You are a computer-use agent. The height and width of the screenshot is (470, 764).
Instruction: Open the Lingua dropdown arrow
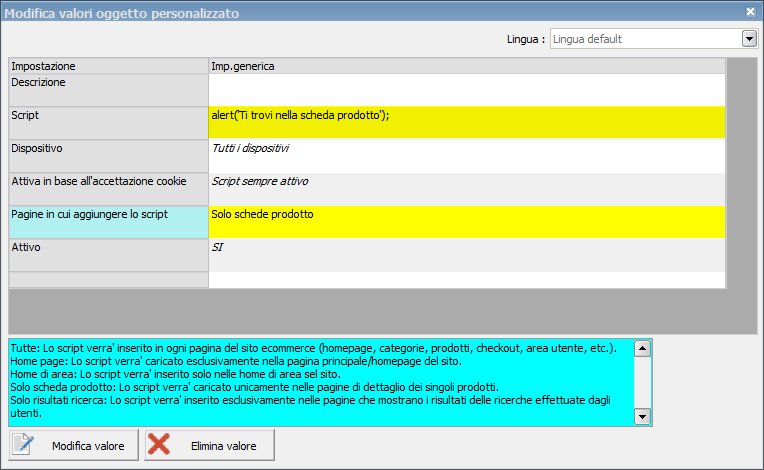tap(748, 39)
